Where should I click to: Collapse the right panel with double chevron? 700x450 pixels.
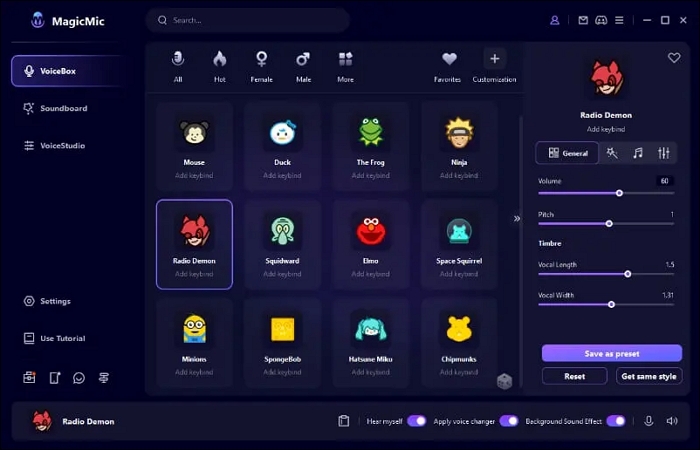pyautogui.click(x=517, y=218)
